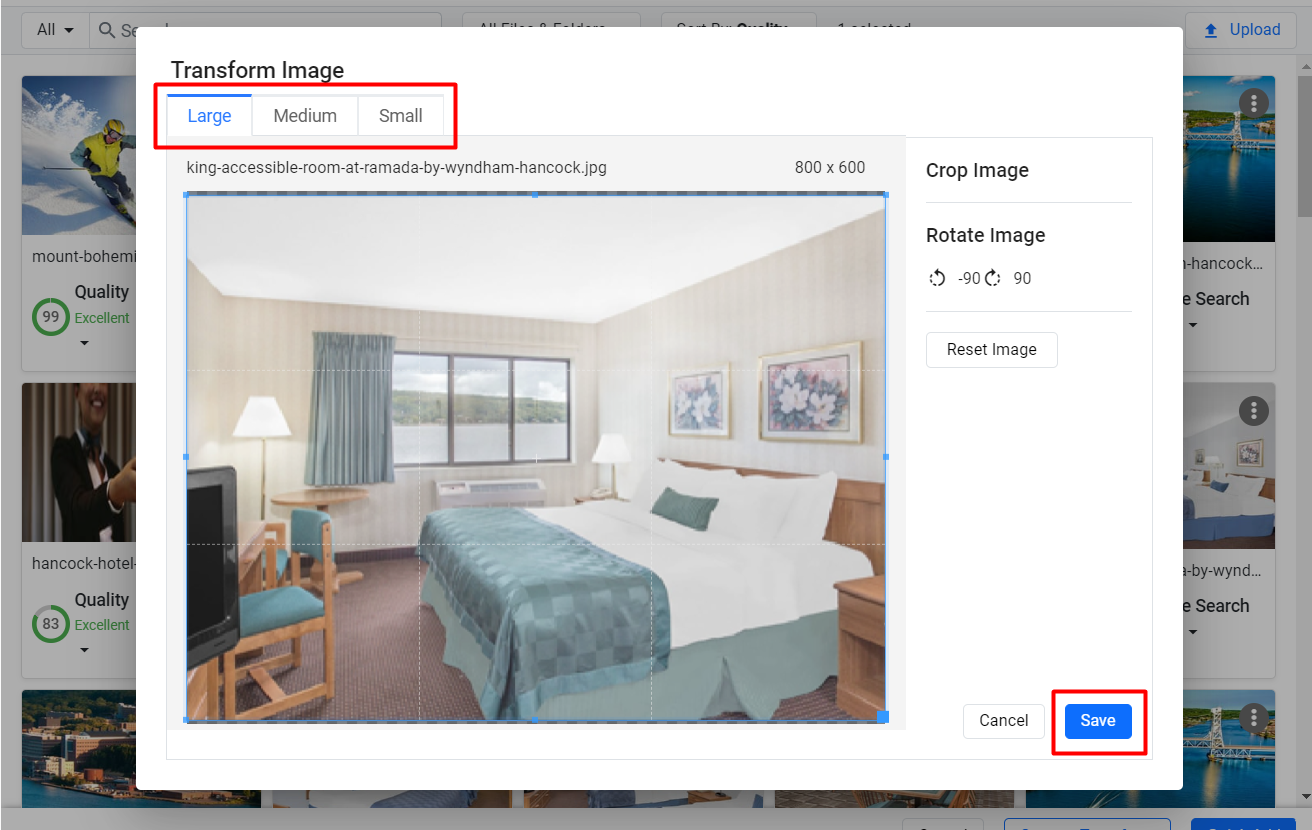The width and height of the screenshot is (1312, 830).
Task: Open three-dot menu on the hotel room card
Action: pos(1253,410)
